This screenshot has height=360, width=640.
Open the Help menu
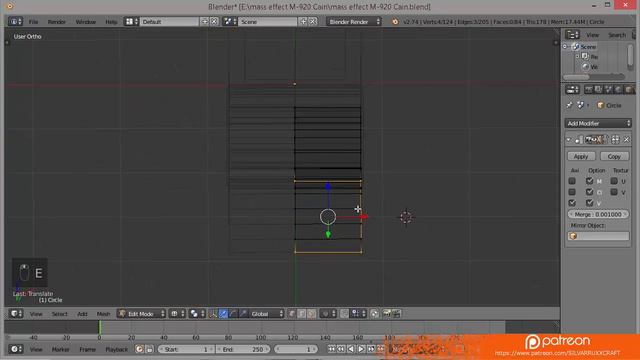click(111, 22)
